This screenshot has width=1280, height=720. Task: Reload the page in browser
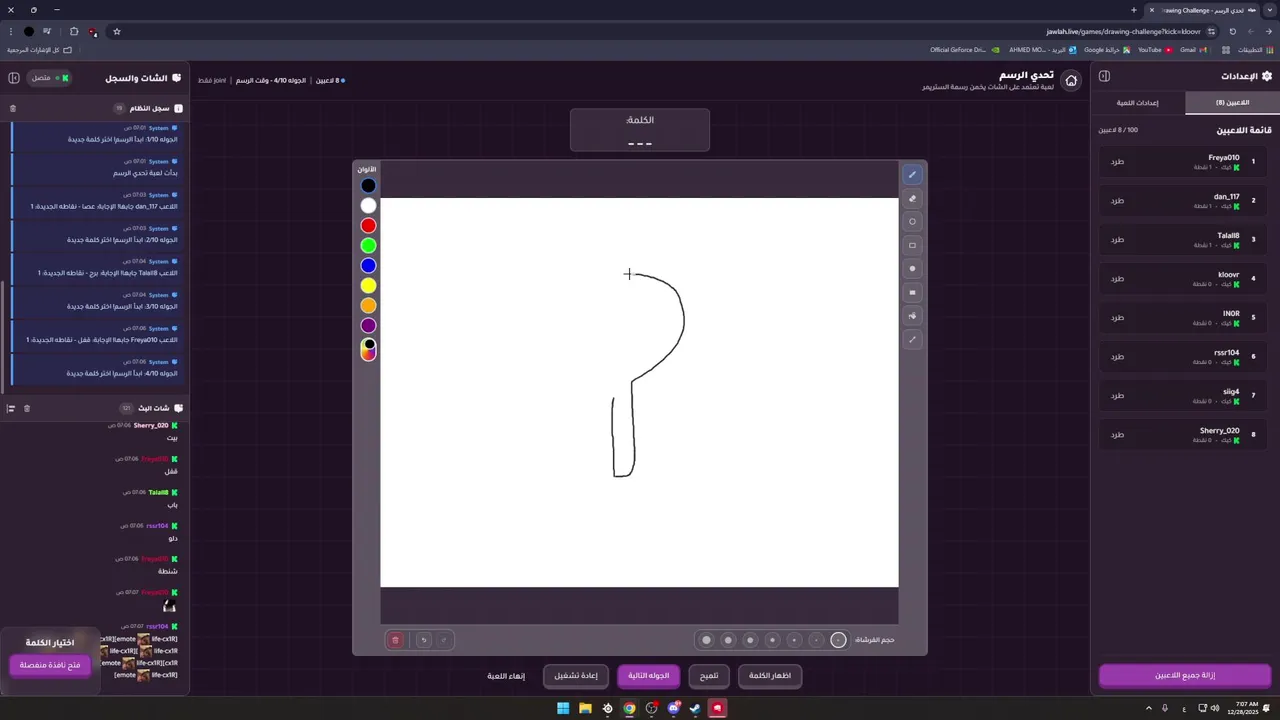click(x=1233, y=31)
